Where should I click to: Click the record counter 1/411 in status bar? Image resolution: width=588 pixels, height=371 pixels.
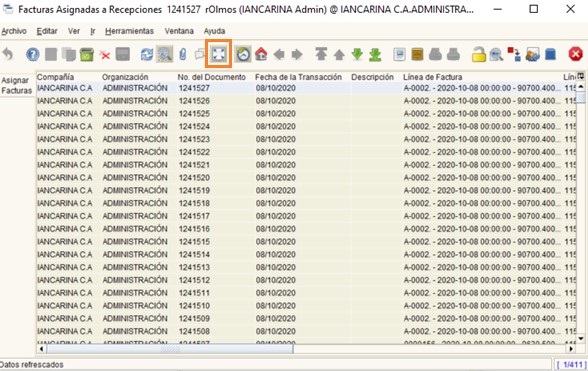(x=572, y=364)
